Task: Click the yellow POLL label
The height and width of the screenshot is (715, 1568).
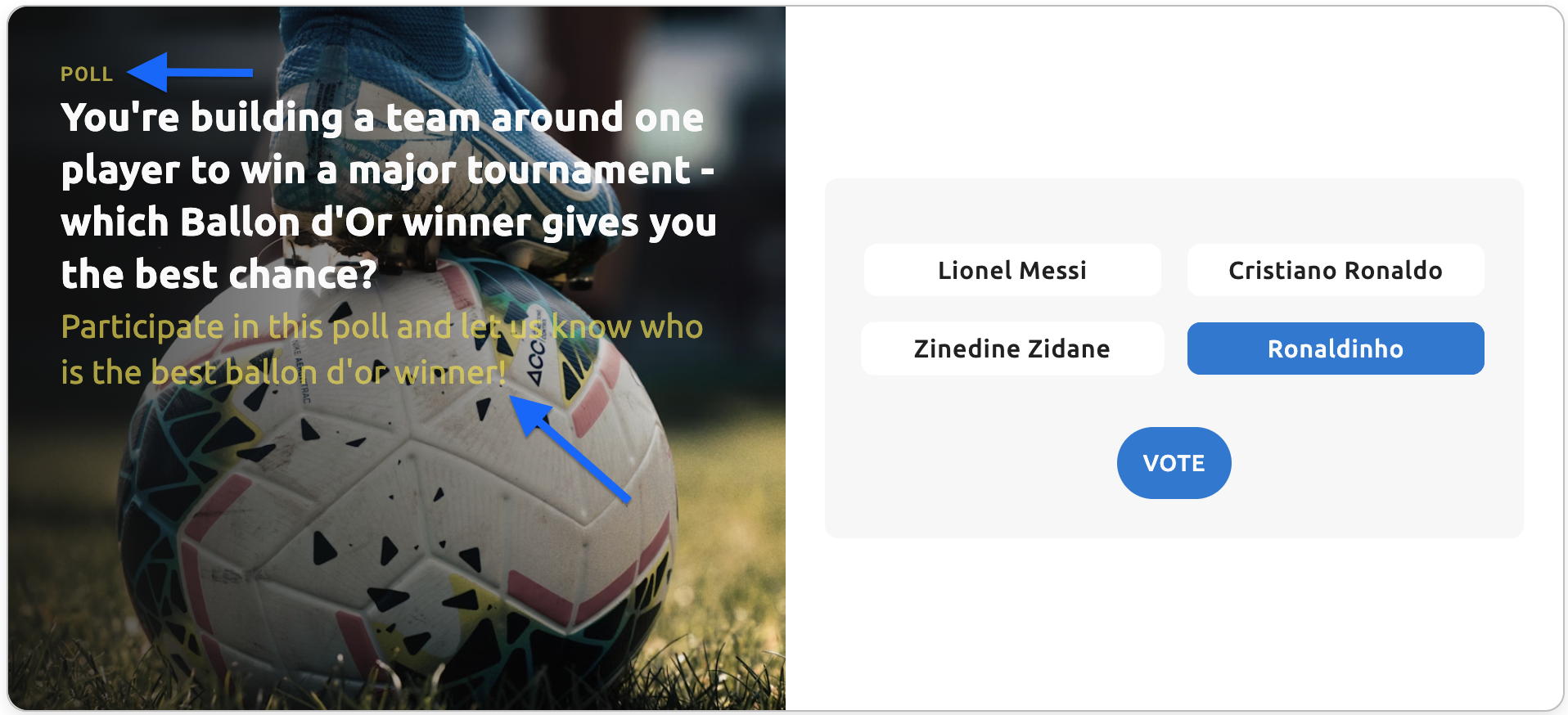Action: 87,74
